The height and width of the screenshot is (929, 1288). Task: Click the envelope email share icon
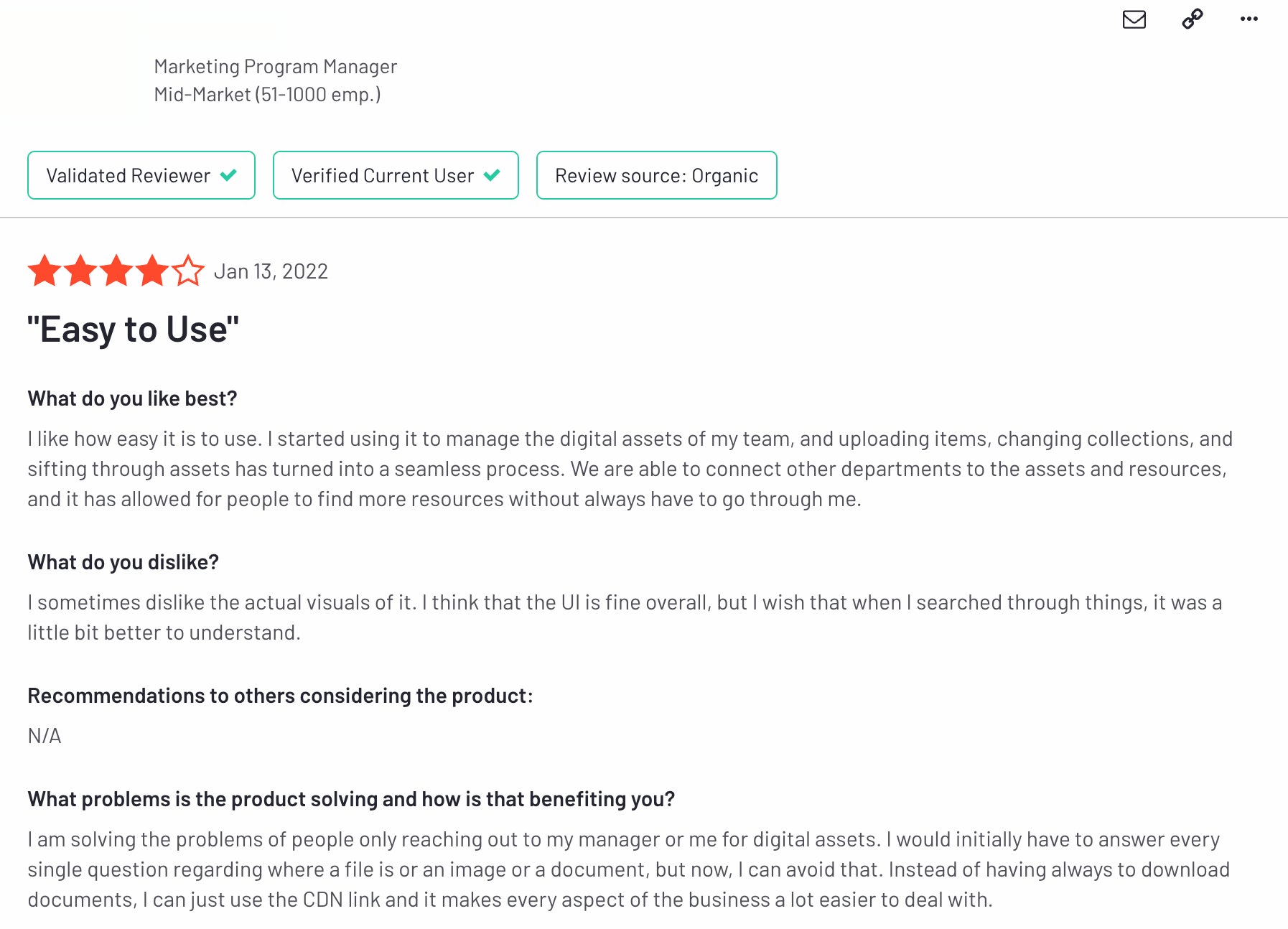(1134, 19)
